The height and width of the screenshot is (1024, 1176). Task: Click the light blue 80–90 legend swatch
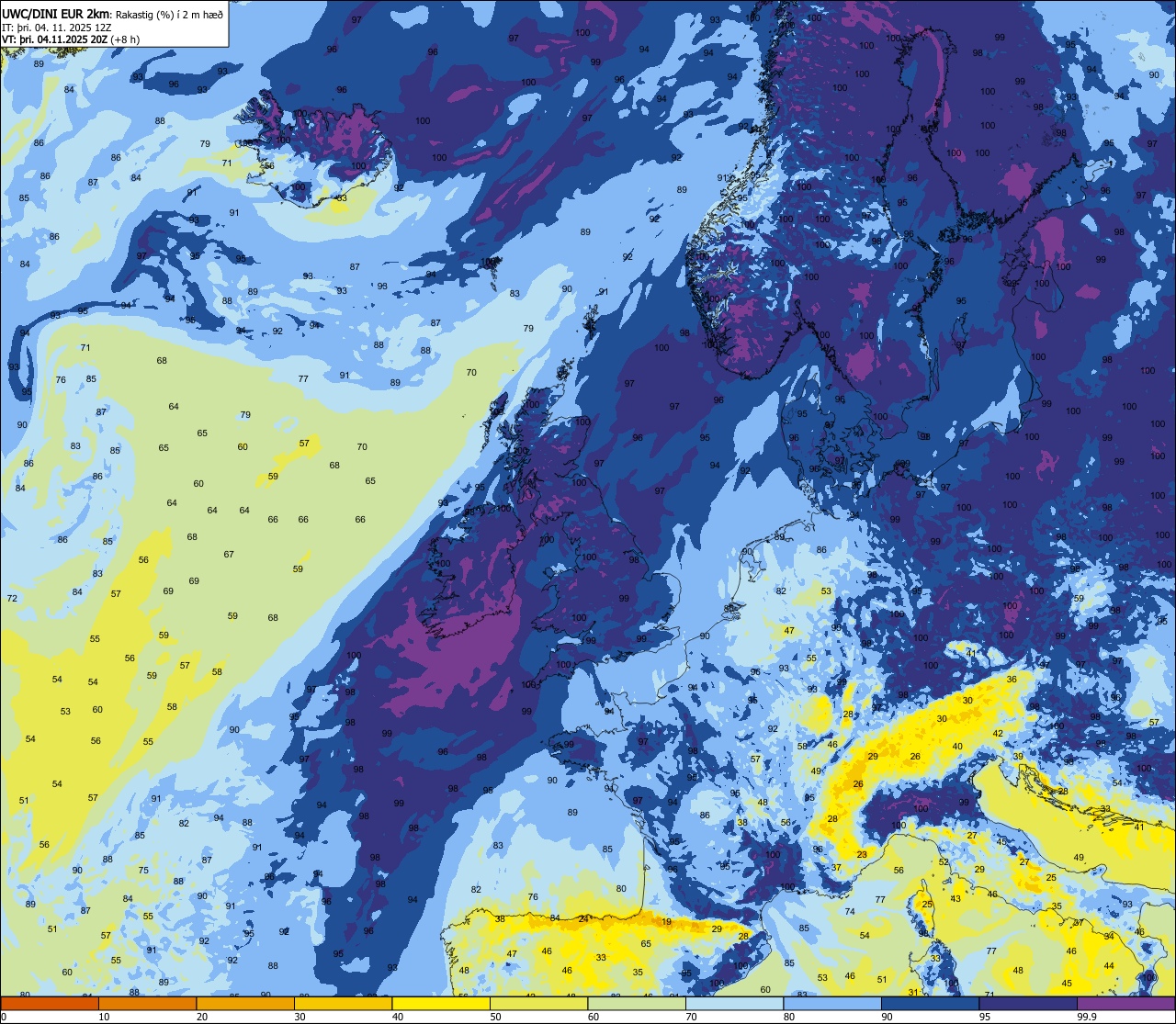point(832,1003)
